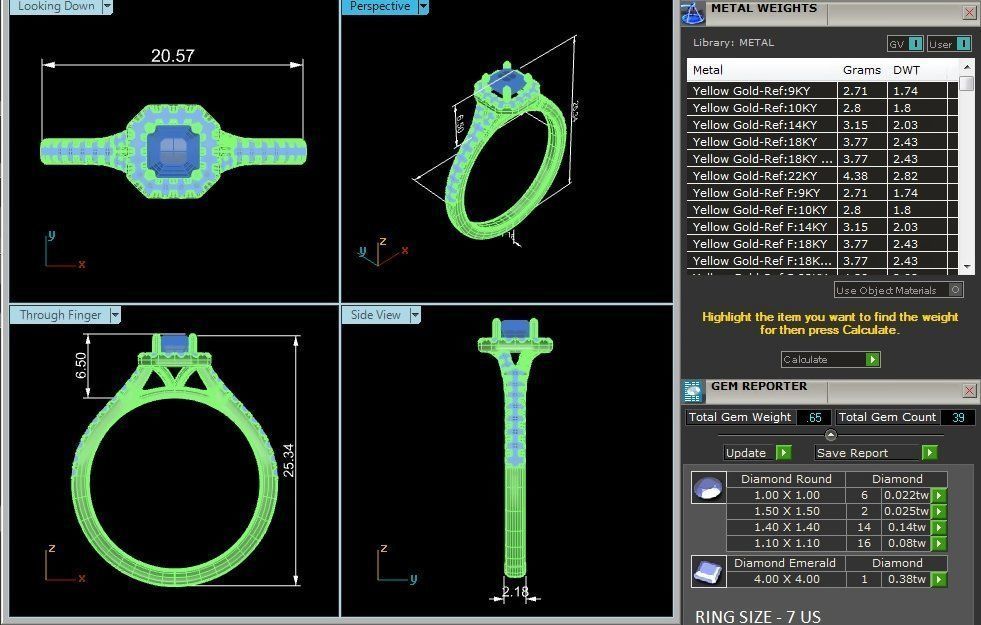This screenshot has height=625, width=981.
Task: Click the 2.82 DWT cell
Action: coord(917,176)
